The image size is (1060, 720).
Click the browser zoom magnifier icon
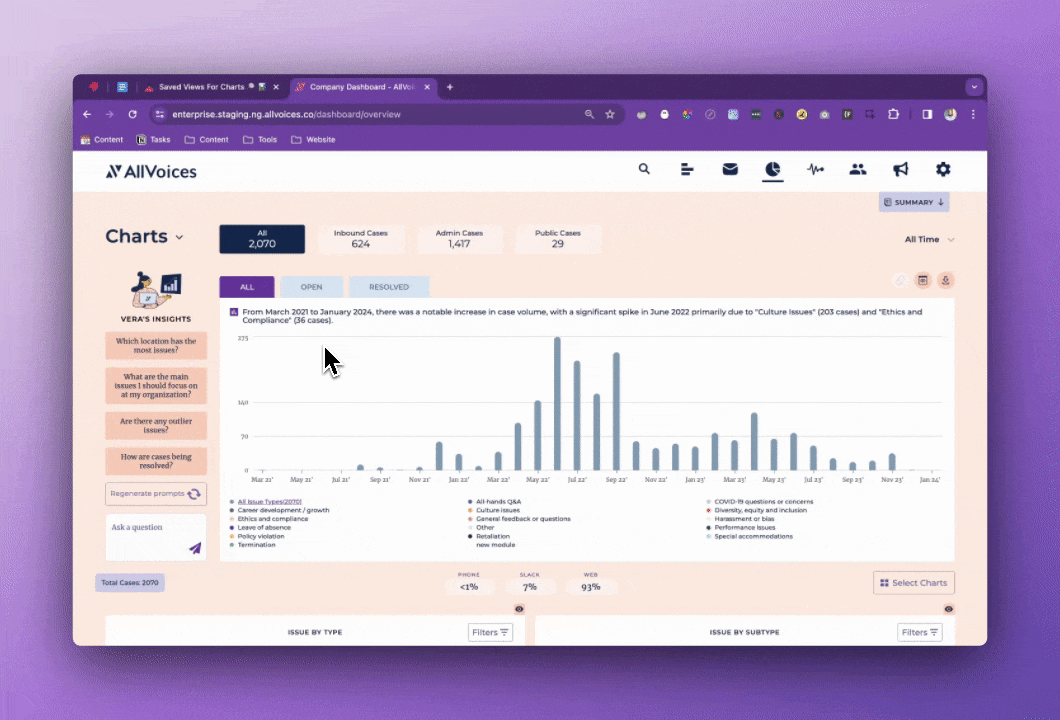589,114
